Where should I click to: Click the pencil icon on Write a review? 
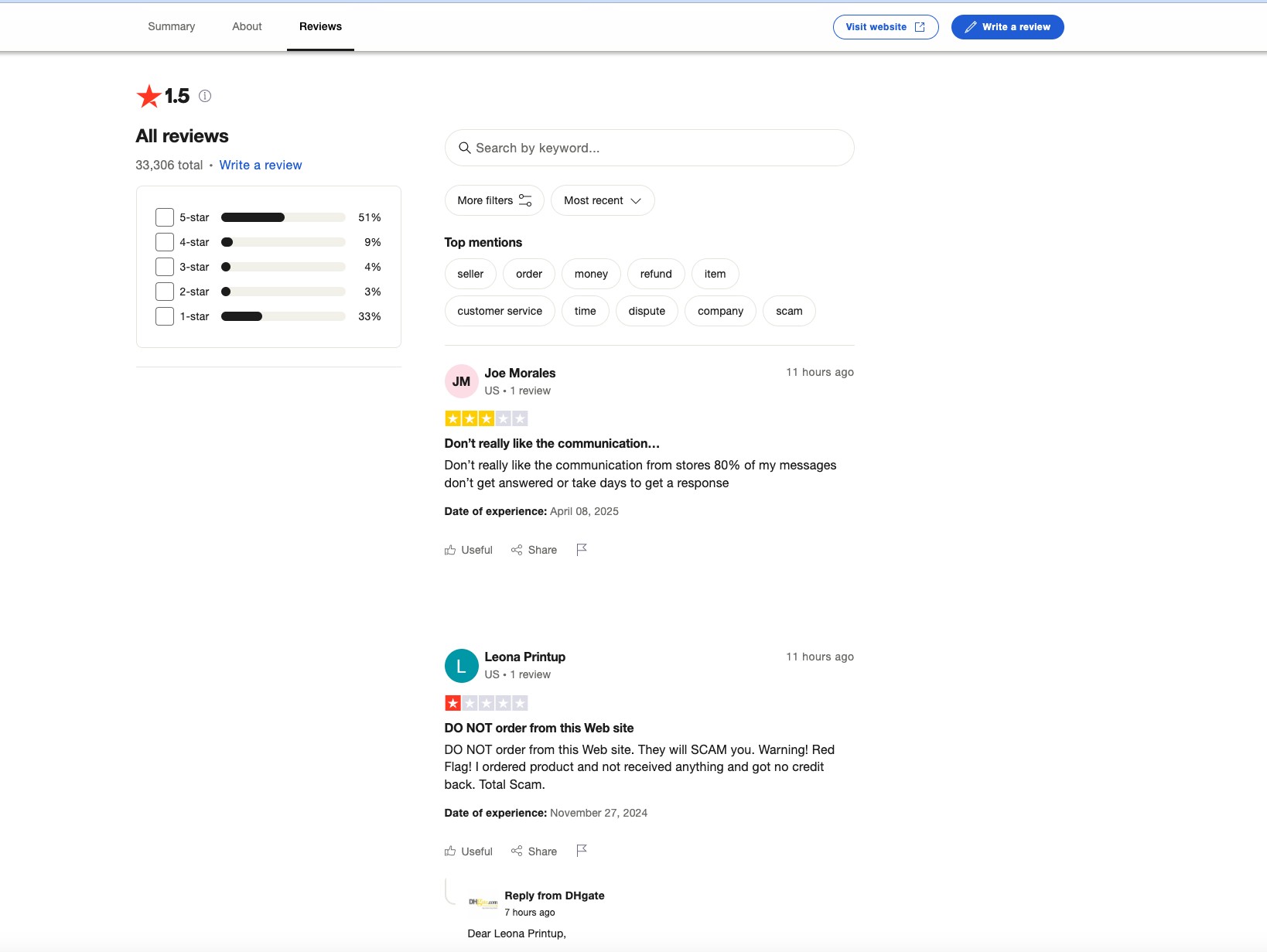pyautogui.click(x=970, y=27)
